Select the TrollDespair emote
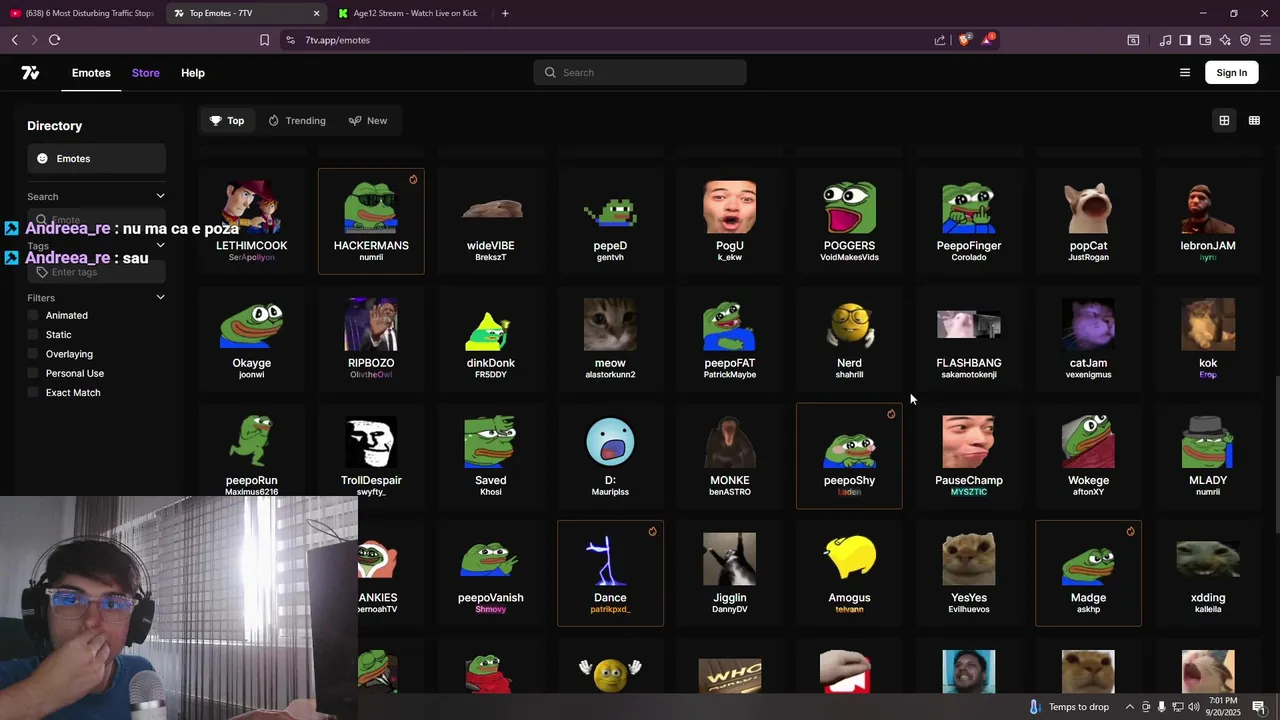This screenshot has width=1280, height=720. pos(371,456)
